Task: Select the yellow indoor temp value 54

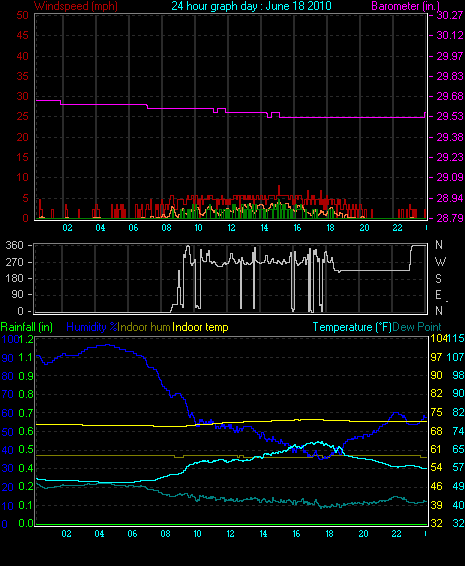Action: click(x=436, y=467)
